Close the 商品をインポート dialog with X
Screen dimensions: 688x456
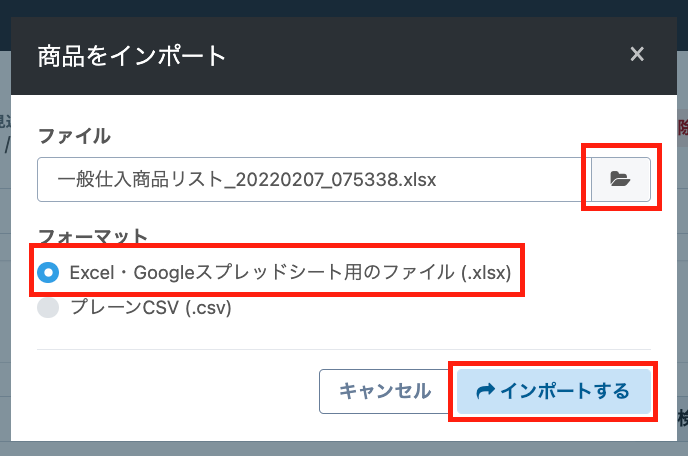pyautogui.click(x=637, y=54)
